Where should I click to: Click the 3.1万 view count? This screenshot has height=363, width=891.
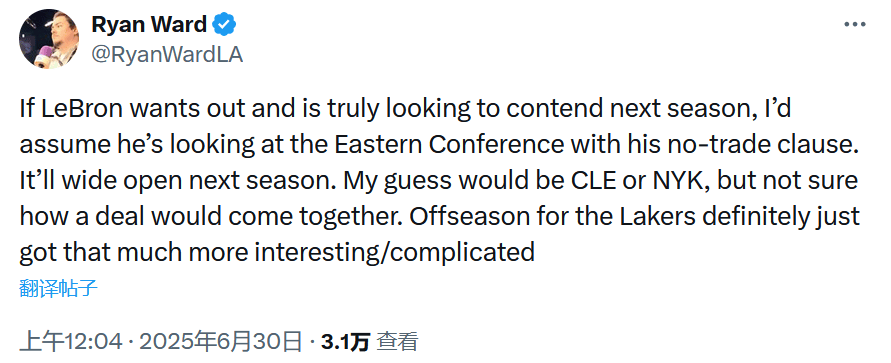(x=346, y=342)
